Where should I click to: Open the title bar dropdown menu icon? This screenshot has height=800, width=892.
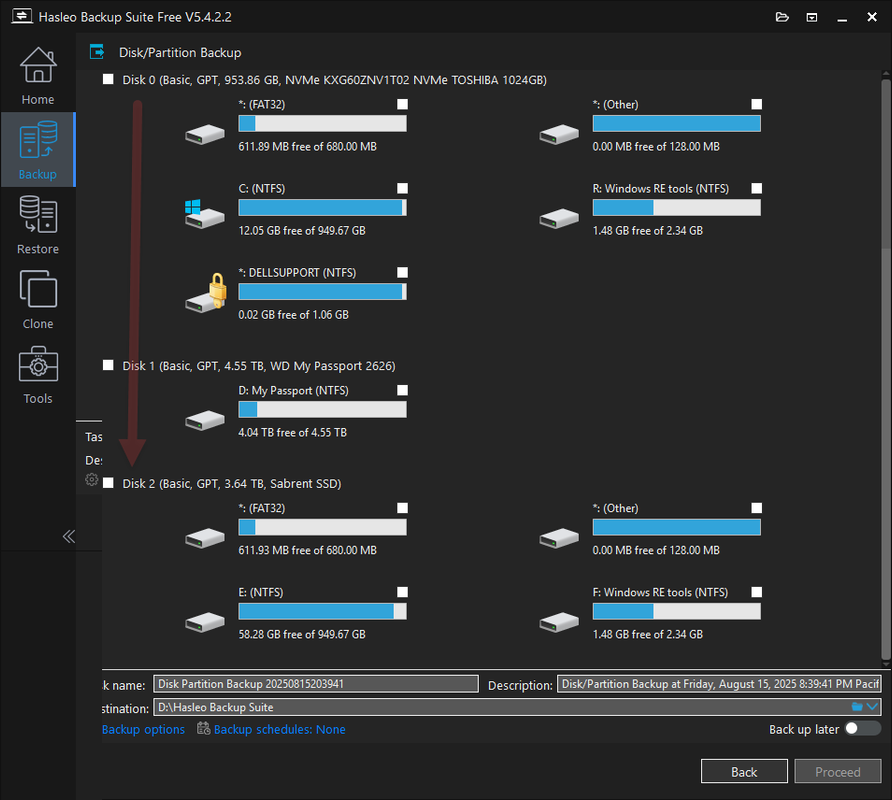pyautogui.click(x=812, y=17)
